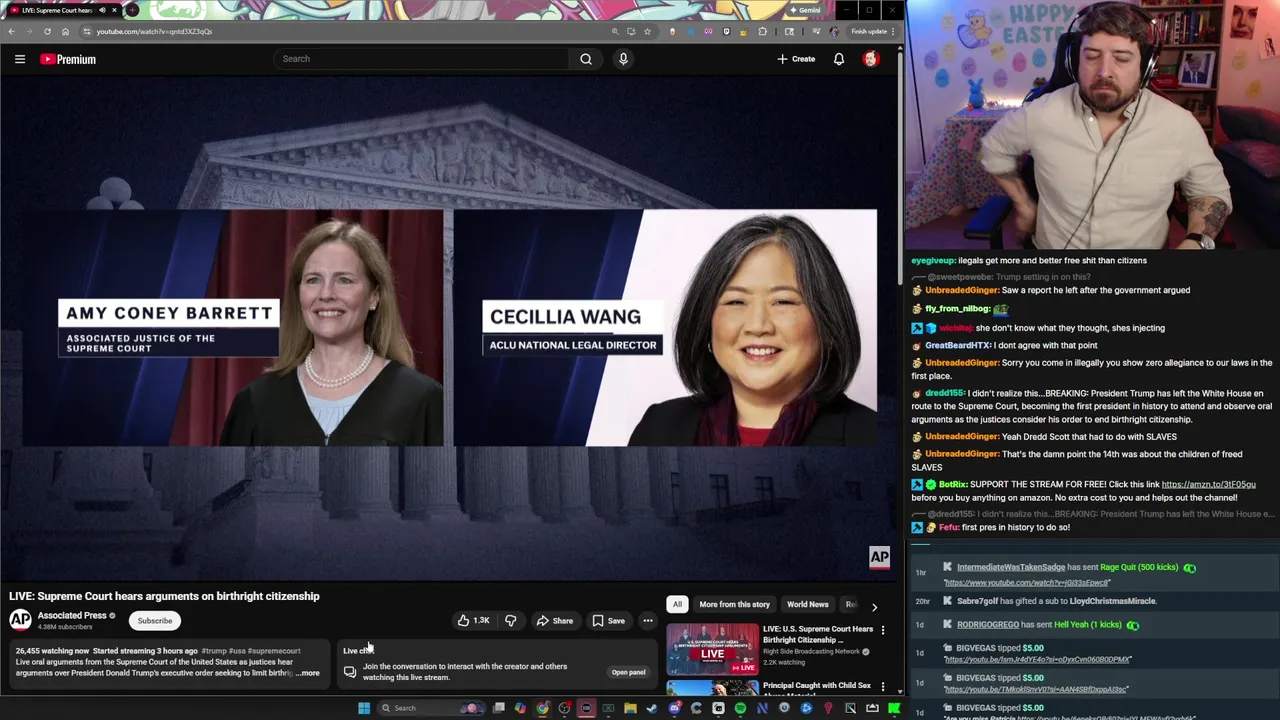
Task: Open File Explorer from taskbar
Action: coord(630,708)
